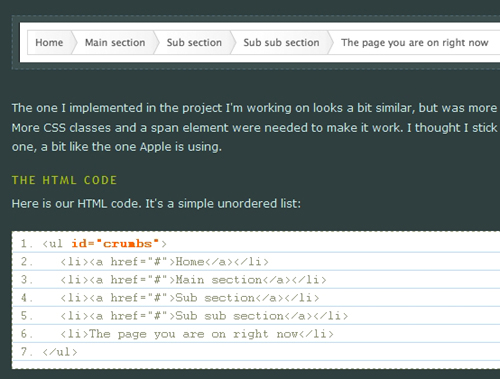Select code line 2 containing Home link
The image size is (500, 379).
click(x=256, y=262)
